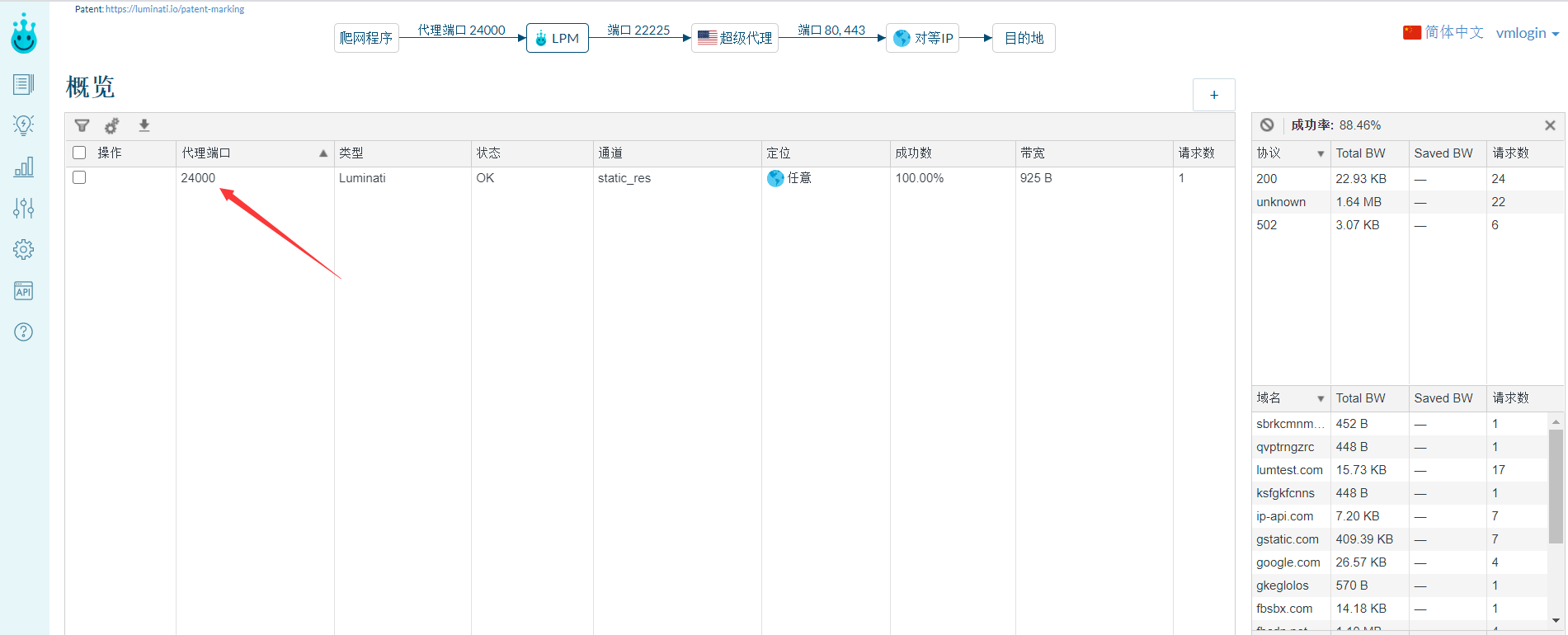This screenshot has width=1568, height=635.
Task: Open the overview list icon in sidebar
Action: pyautogui.click(x=24, y=84)
